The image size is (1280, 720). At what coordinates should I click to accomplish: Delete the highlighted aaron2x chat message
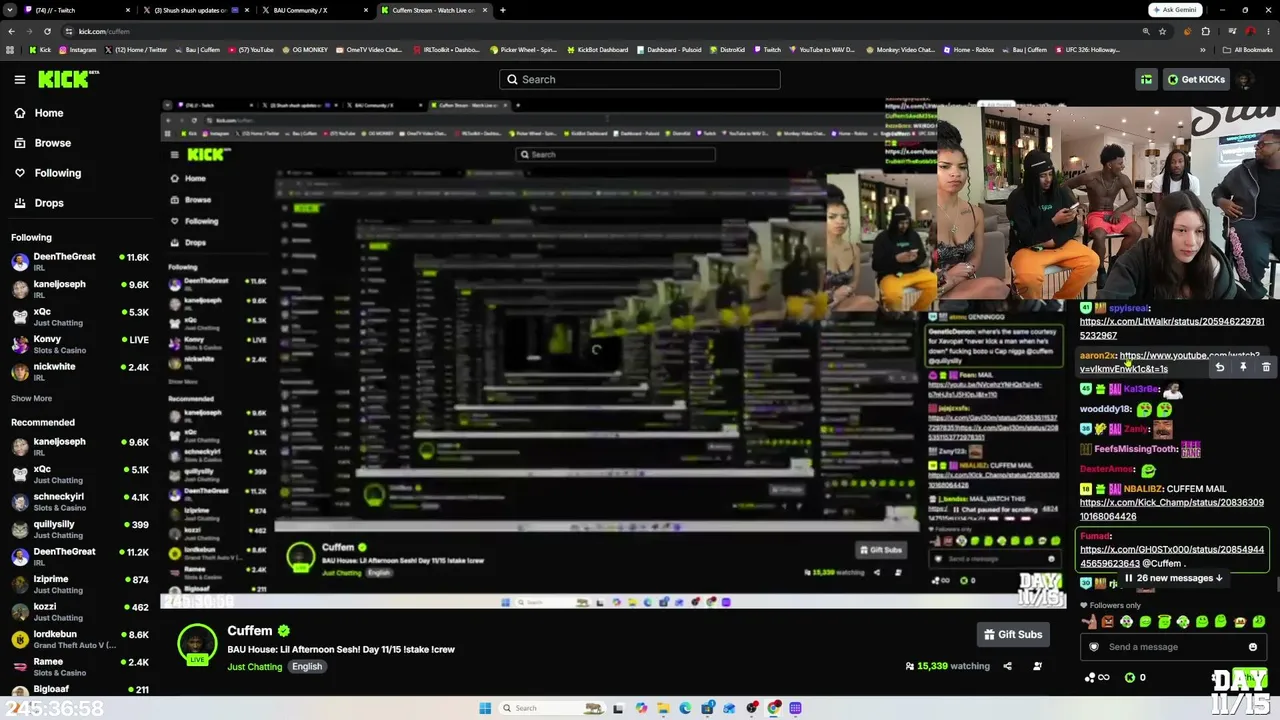pyautogui.click(x=1265, y=367)
